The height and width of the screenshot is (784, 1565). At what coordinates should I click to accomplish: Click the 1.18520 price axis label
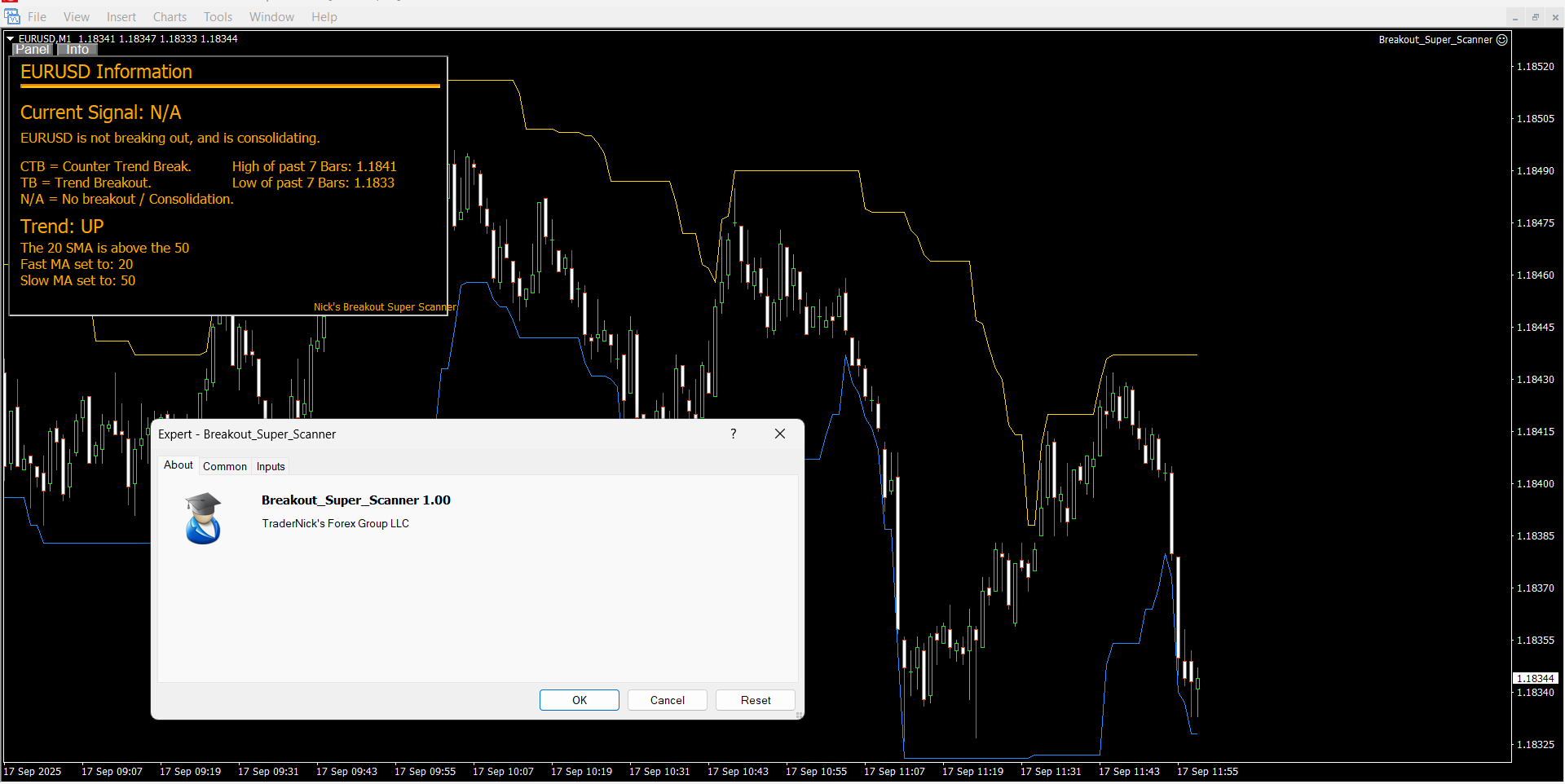pyautogui.click(x=1536, y=67)
